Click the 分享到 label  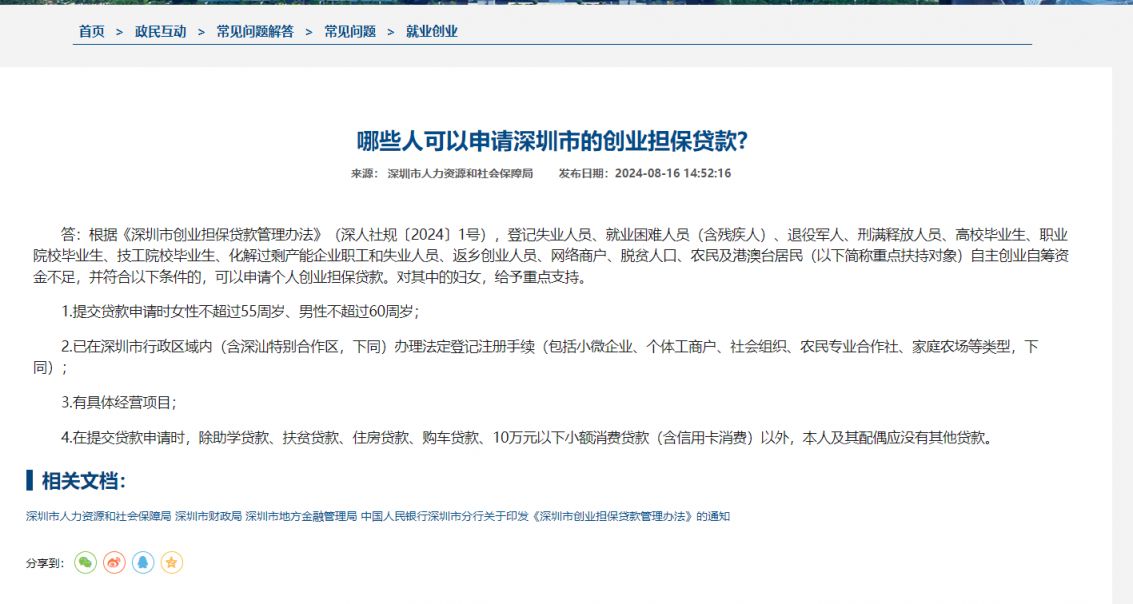pos(45,563)
